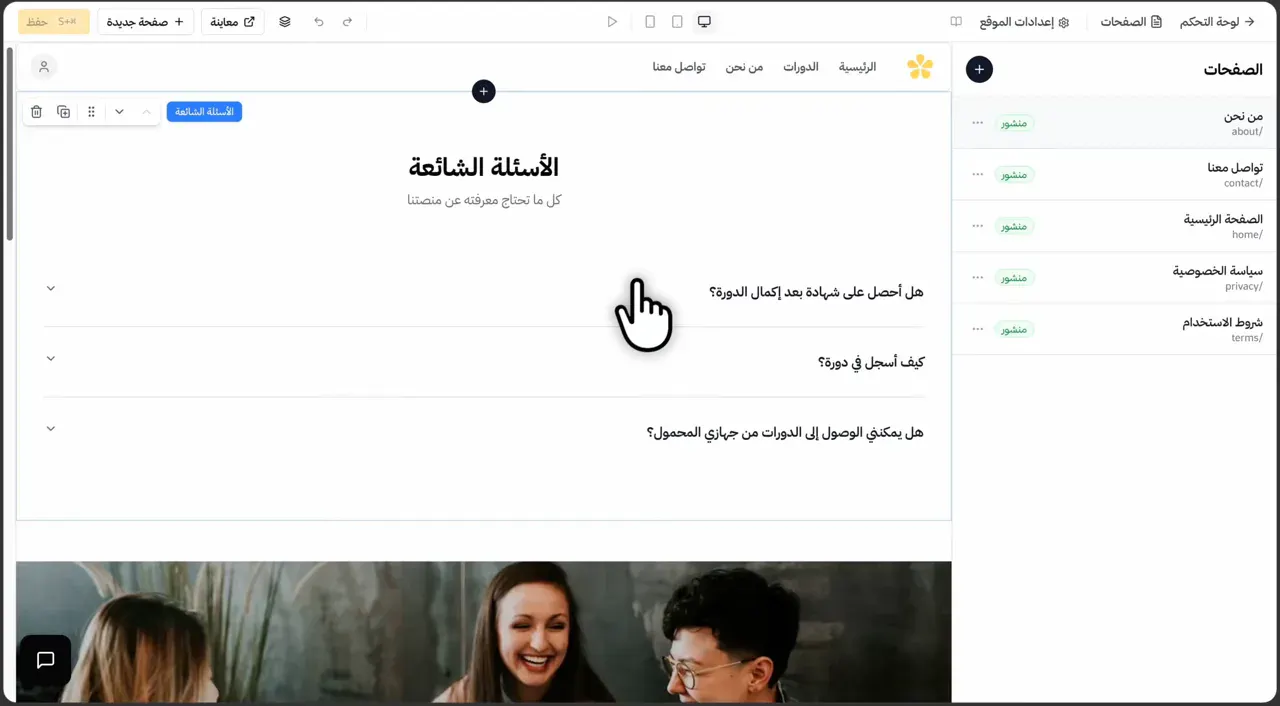Click الرئيسية in the site nav
The width and height of the screenshot is (1280, 706).
click(857, 67)
